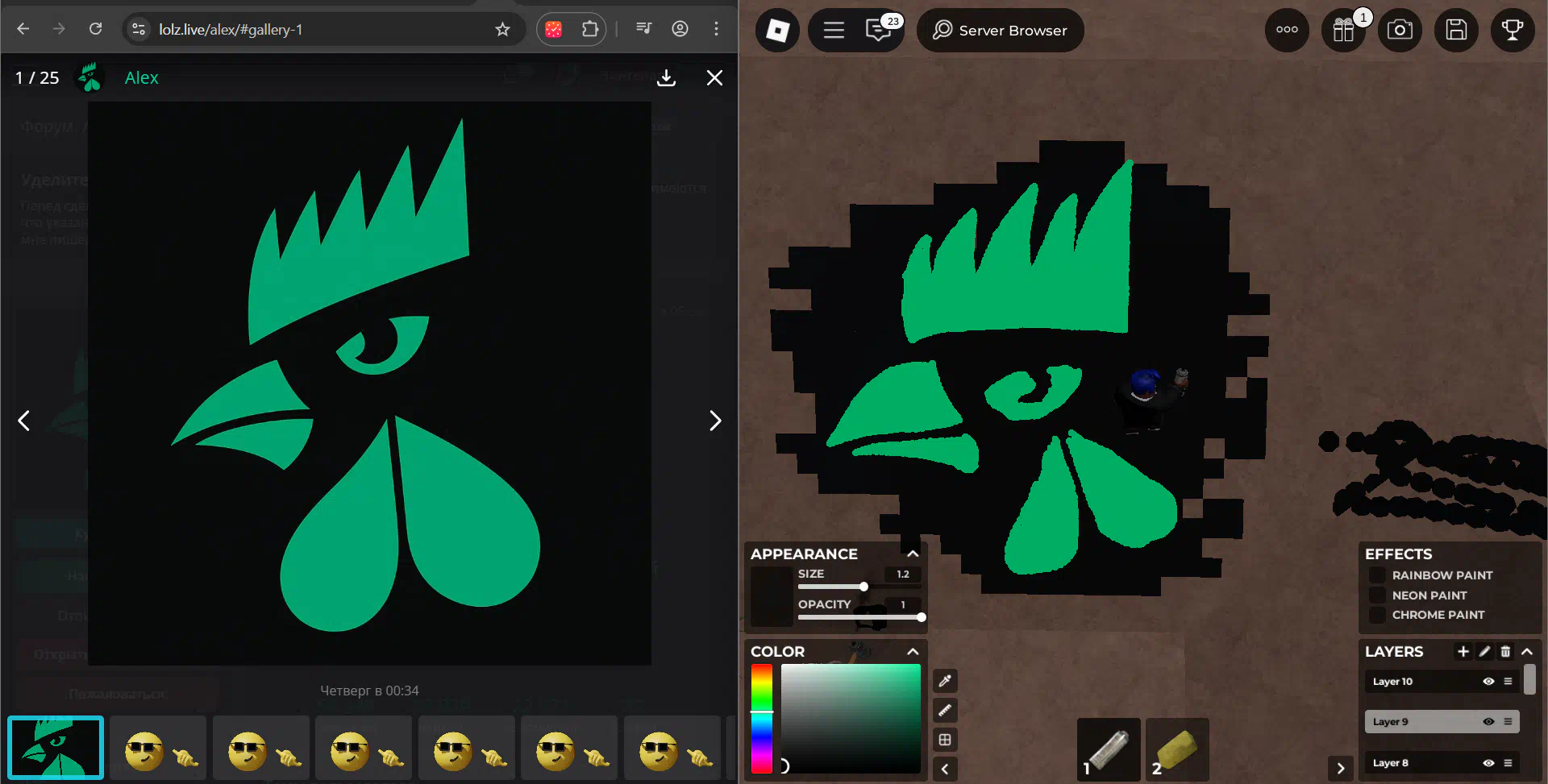
Task: Select Layer 10
Action: click(x=1442, y=681)
